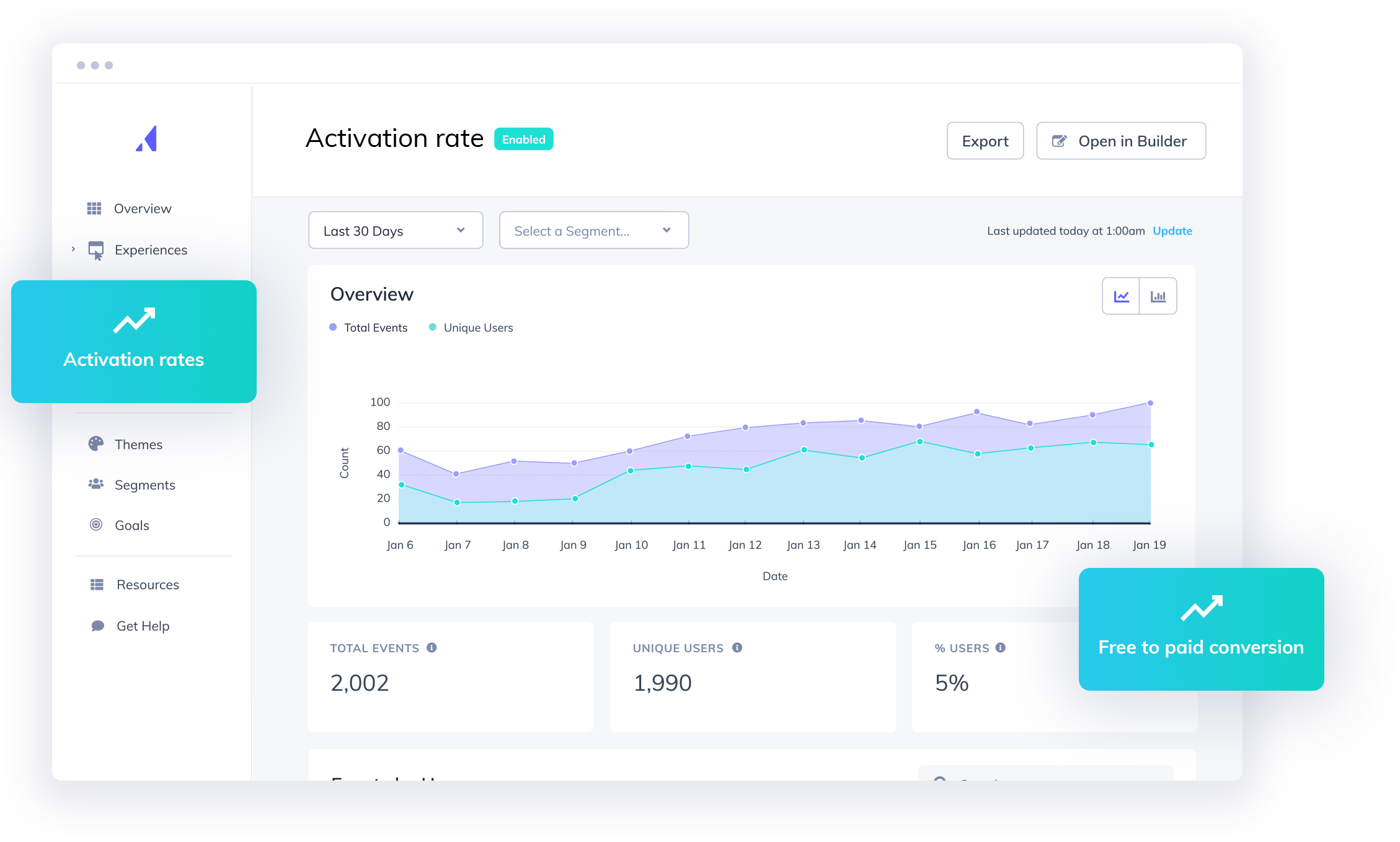Viewport: 1400px width, 842px height.
Task: Switch to the line chart view
Action: (1121, 296)
